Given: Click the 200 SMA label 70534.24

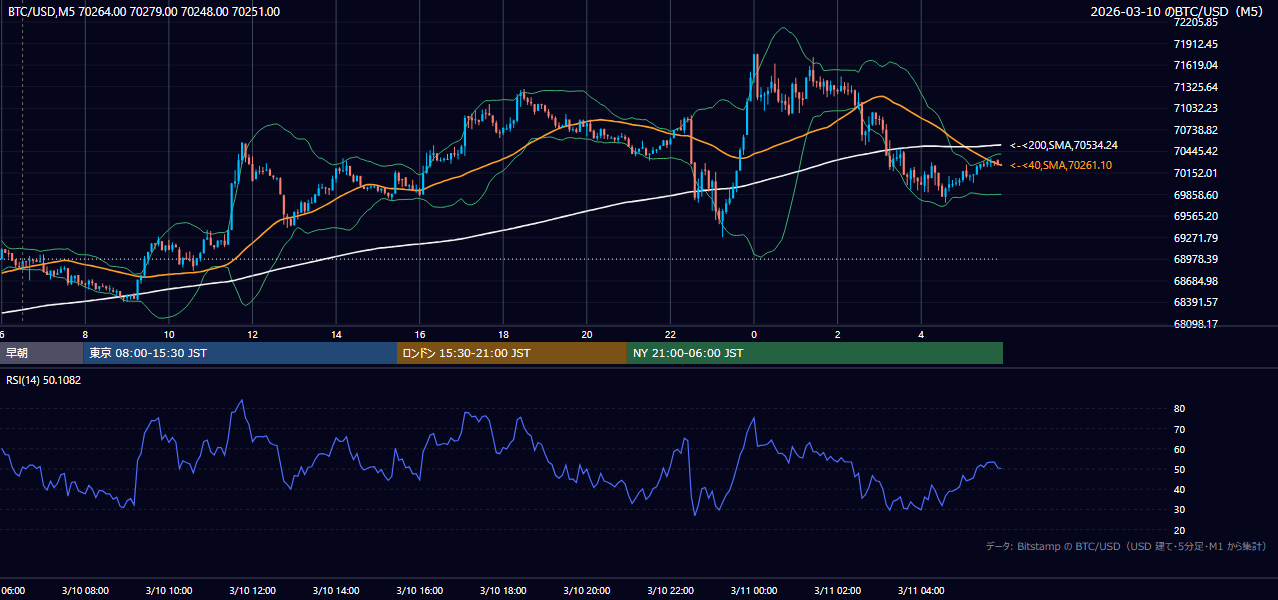Looking at the screenshot, I should pyautogui.click(x=1064, y=145).
